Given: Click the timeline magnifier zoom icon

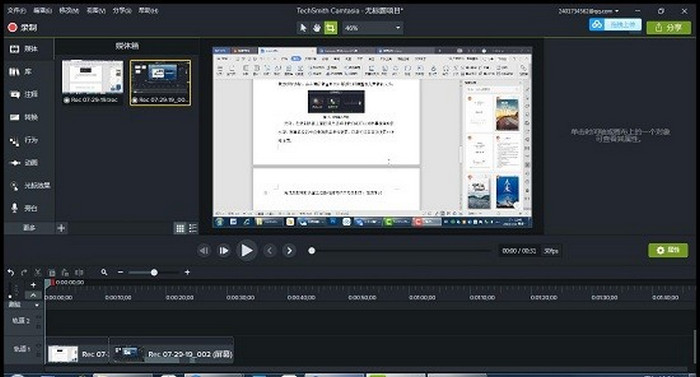Looking at the screenshot, I should [104, 272].
